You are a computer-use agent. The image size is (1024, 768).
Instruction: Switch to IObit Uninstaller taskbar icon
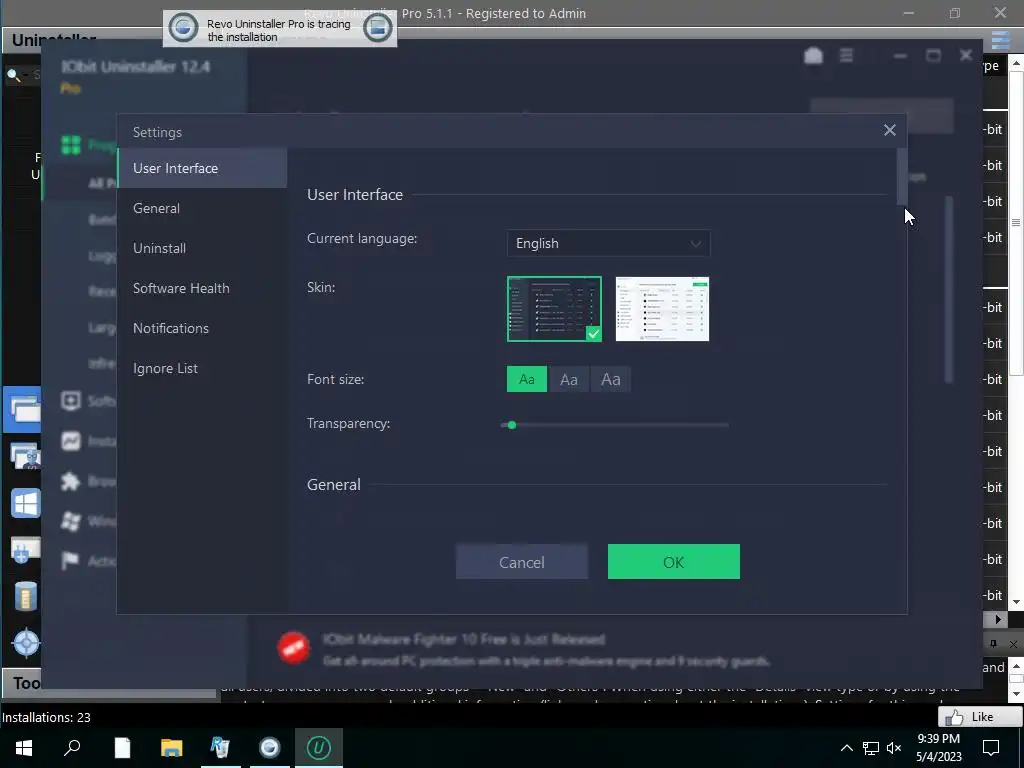(319, 748)
